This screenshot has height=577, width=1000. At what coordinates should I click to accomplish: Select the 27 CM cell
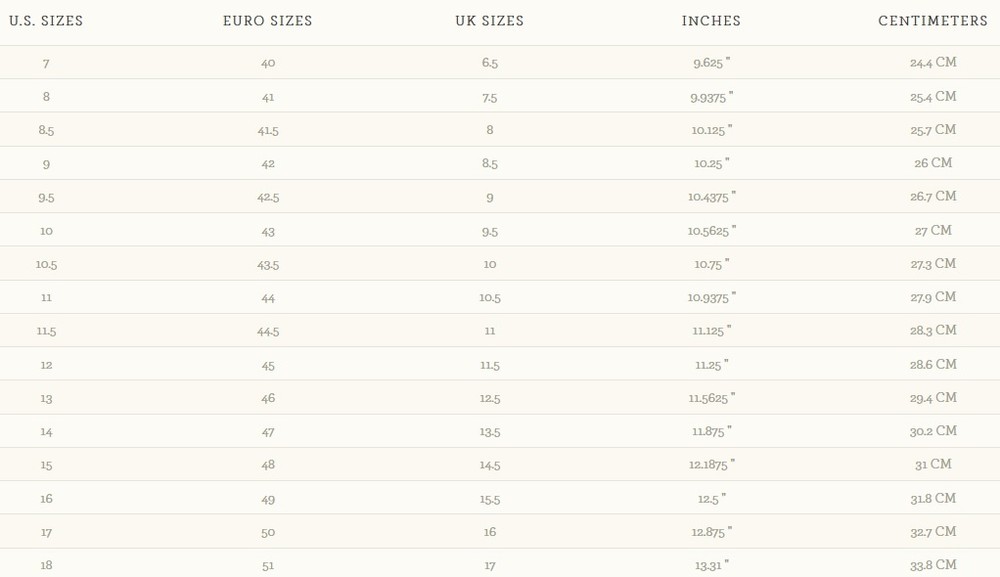(x=933, y=230)
